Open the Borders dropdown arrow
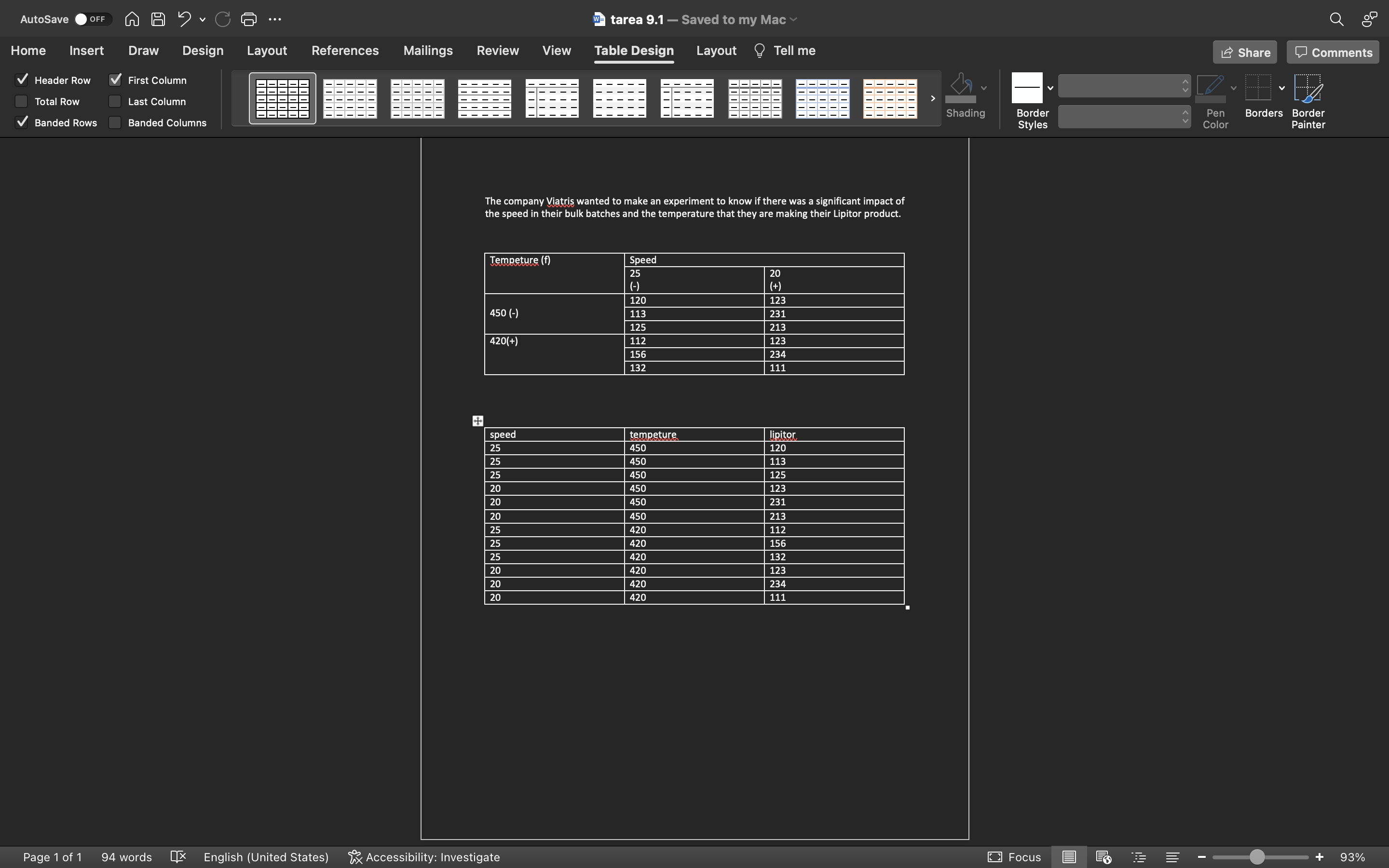 (1281, 88)
